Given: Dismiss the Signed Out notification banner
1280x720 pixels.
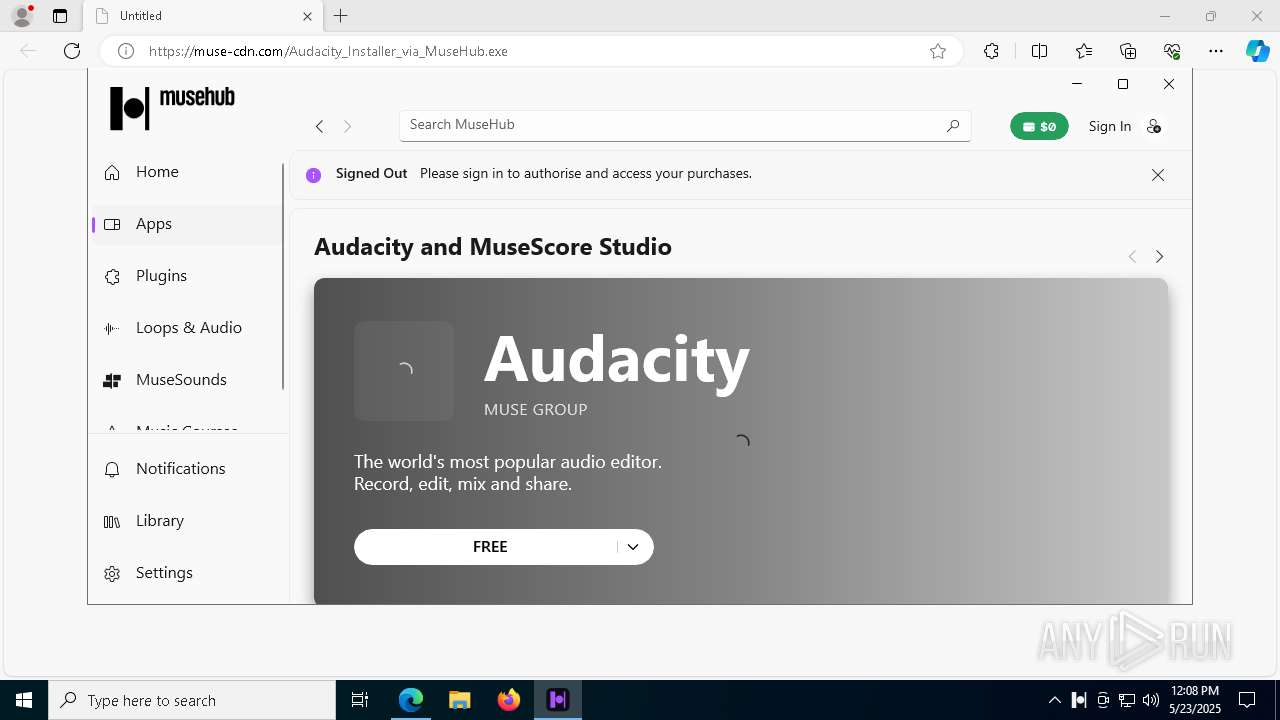Looking at the screenshot, I should tap(1158, 175).
